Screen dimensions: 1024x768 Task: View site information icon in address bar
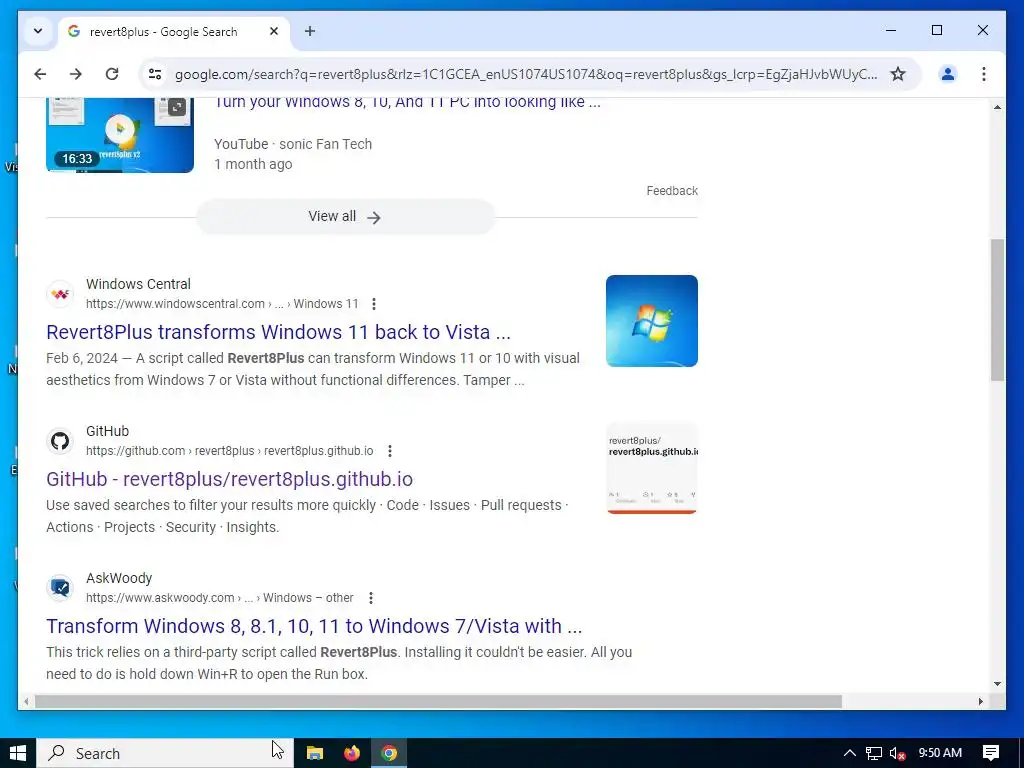tap(155, 74)
